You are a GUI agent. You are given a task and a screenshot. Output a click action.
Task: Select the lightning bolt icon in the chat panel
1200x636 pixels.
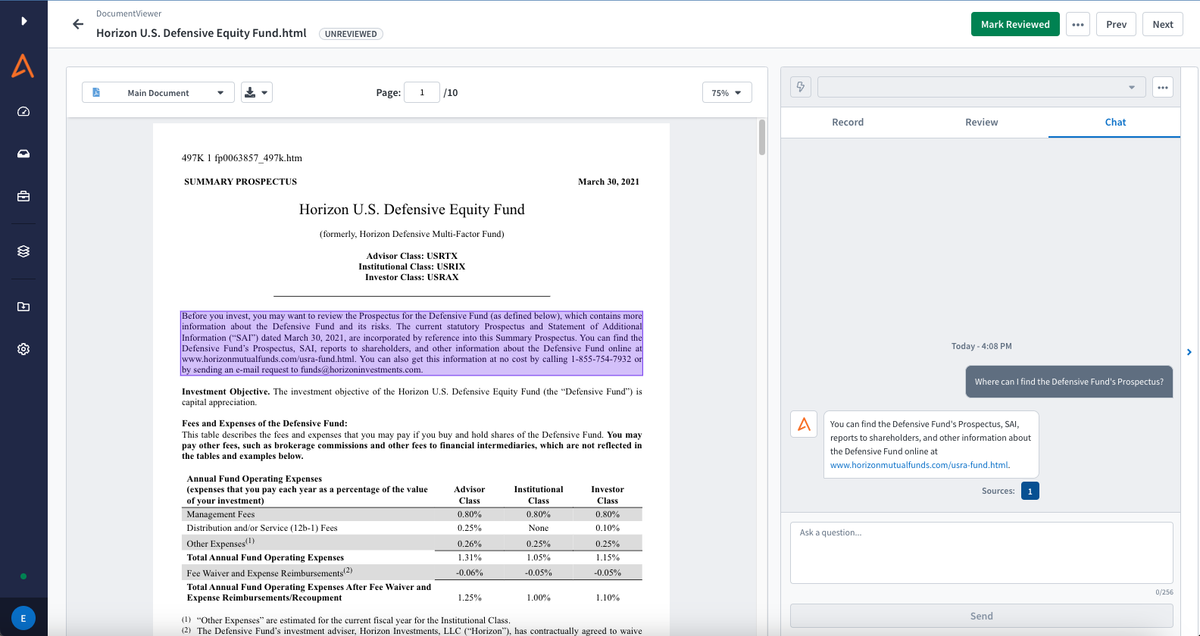[x=799, y=87]
